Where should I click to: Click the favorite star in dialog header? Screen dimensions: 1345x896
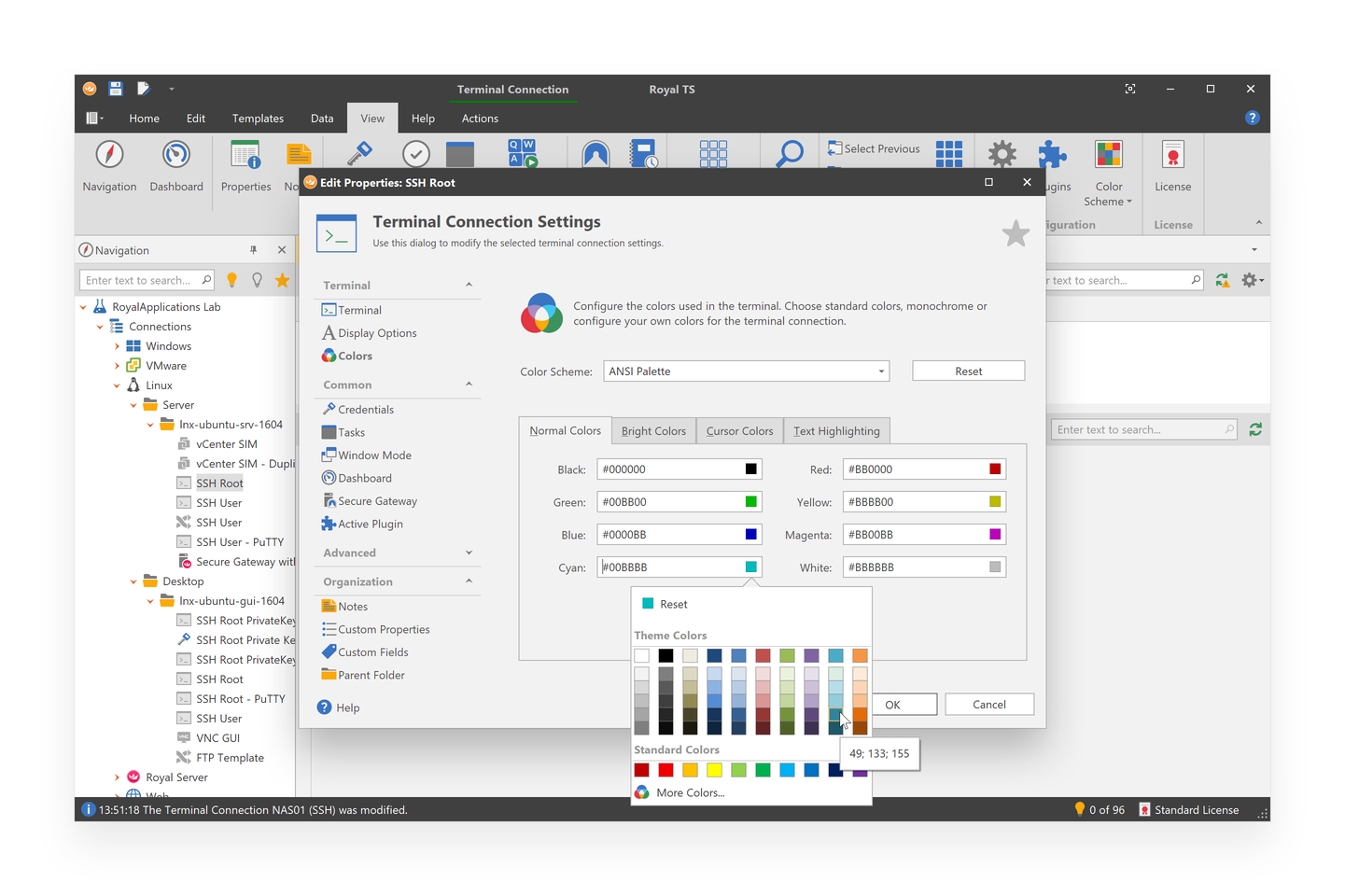click(x=1016, y=233)
